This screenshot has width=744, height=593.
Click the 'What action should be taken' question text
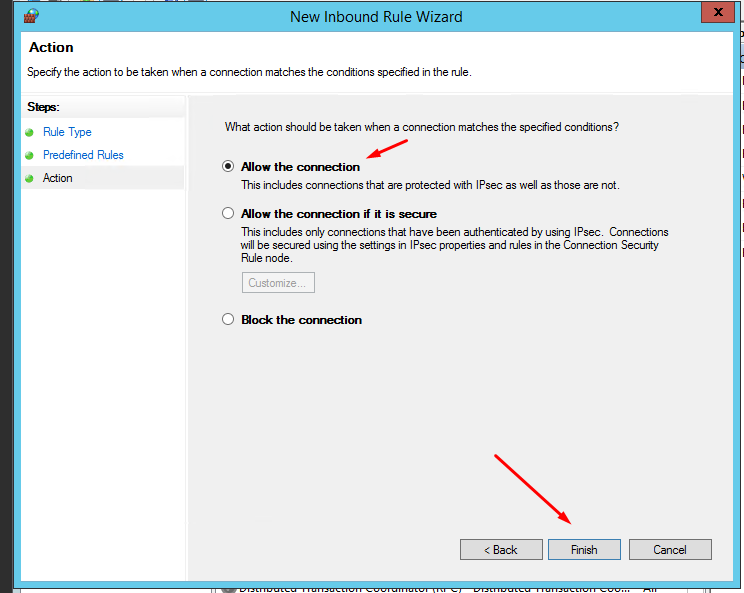421,127
